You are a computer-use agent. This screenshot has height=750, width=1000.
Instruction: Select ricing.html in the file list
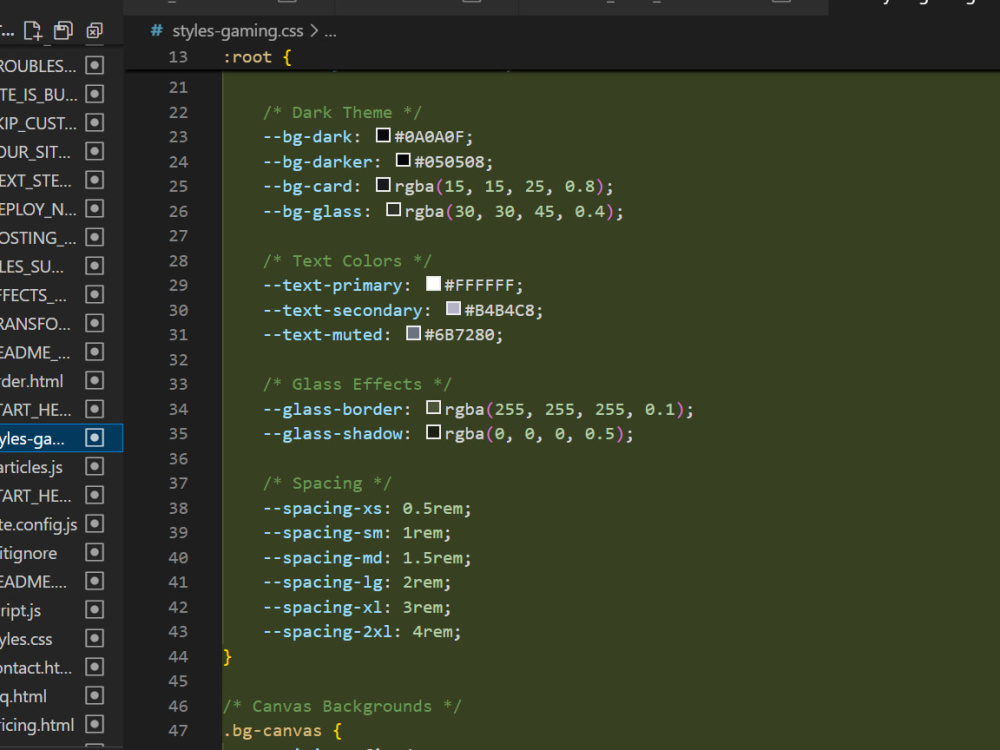pyautogui.click(x=37, y=725)
